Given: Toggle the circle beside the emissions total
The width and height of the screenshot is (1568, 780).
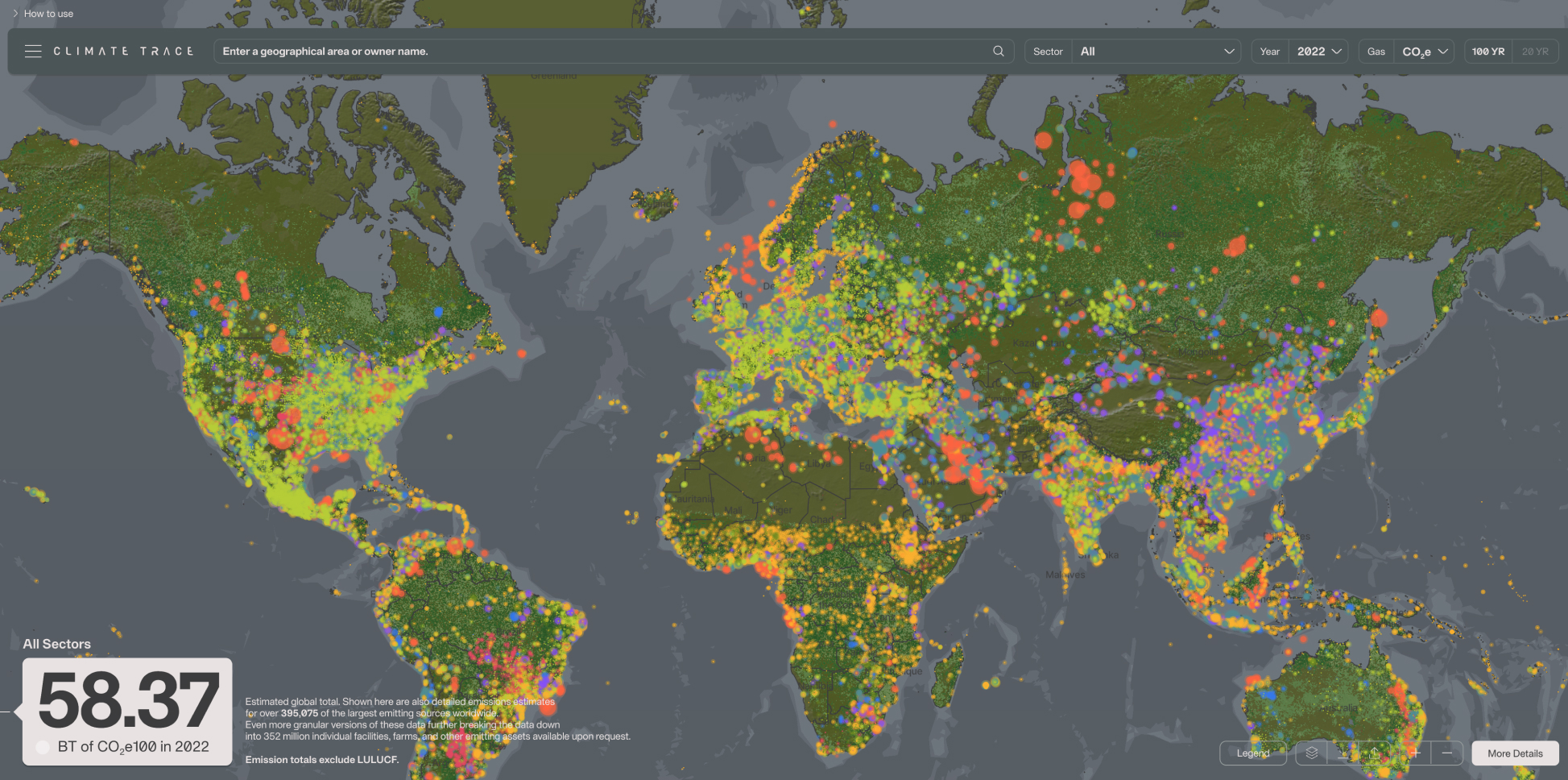Looking at the screenshot, I should 43,746.
